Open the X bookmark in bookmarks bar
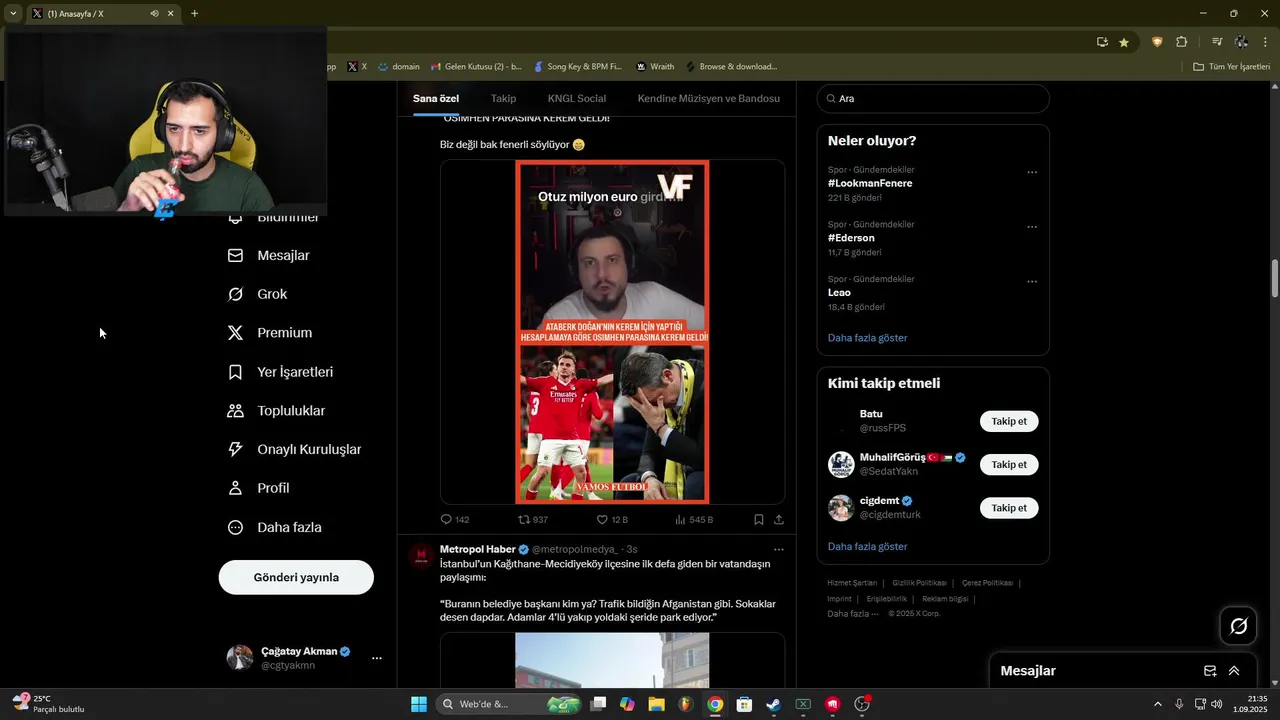Screen dimensions: 1280x720 tap(357, 67)
